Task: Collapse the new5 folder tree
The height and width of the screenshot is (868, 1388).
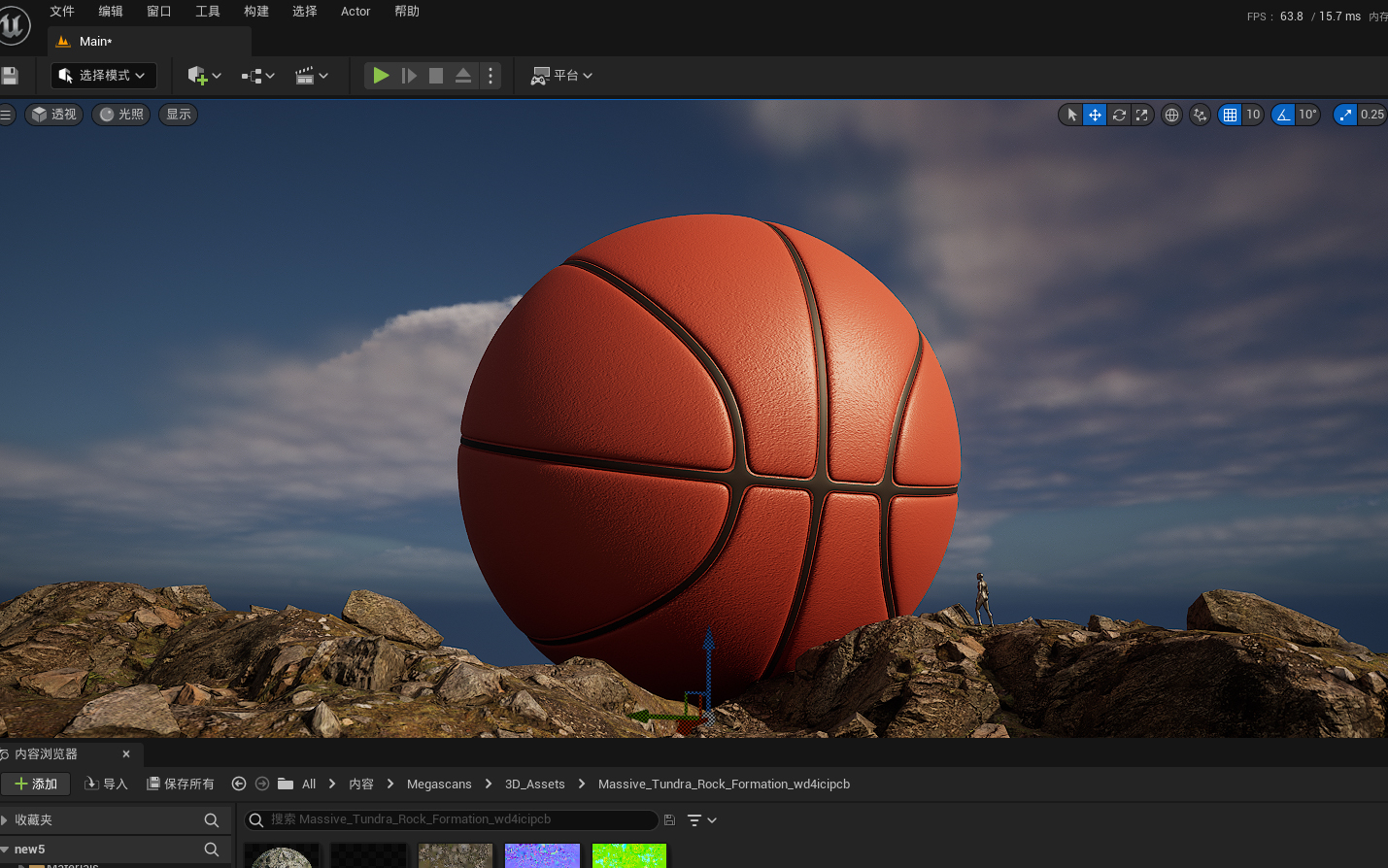Action: pyautogui.click(x=5, y=850)
